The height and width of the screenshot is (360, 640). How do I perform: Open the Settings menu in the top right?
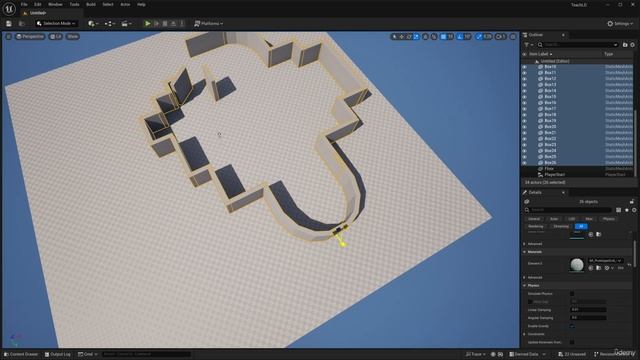tap(620, 24)
